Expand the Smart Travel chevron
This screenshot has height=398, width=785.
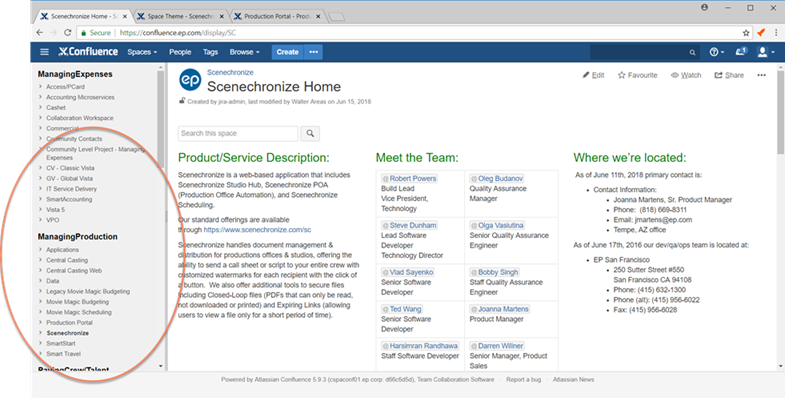click(40, 353)
